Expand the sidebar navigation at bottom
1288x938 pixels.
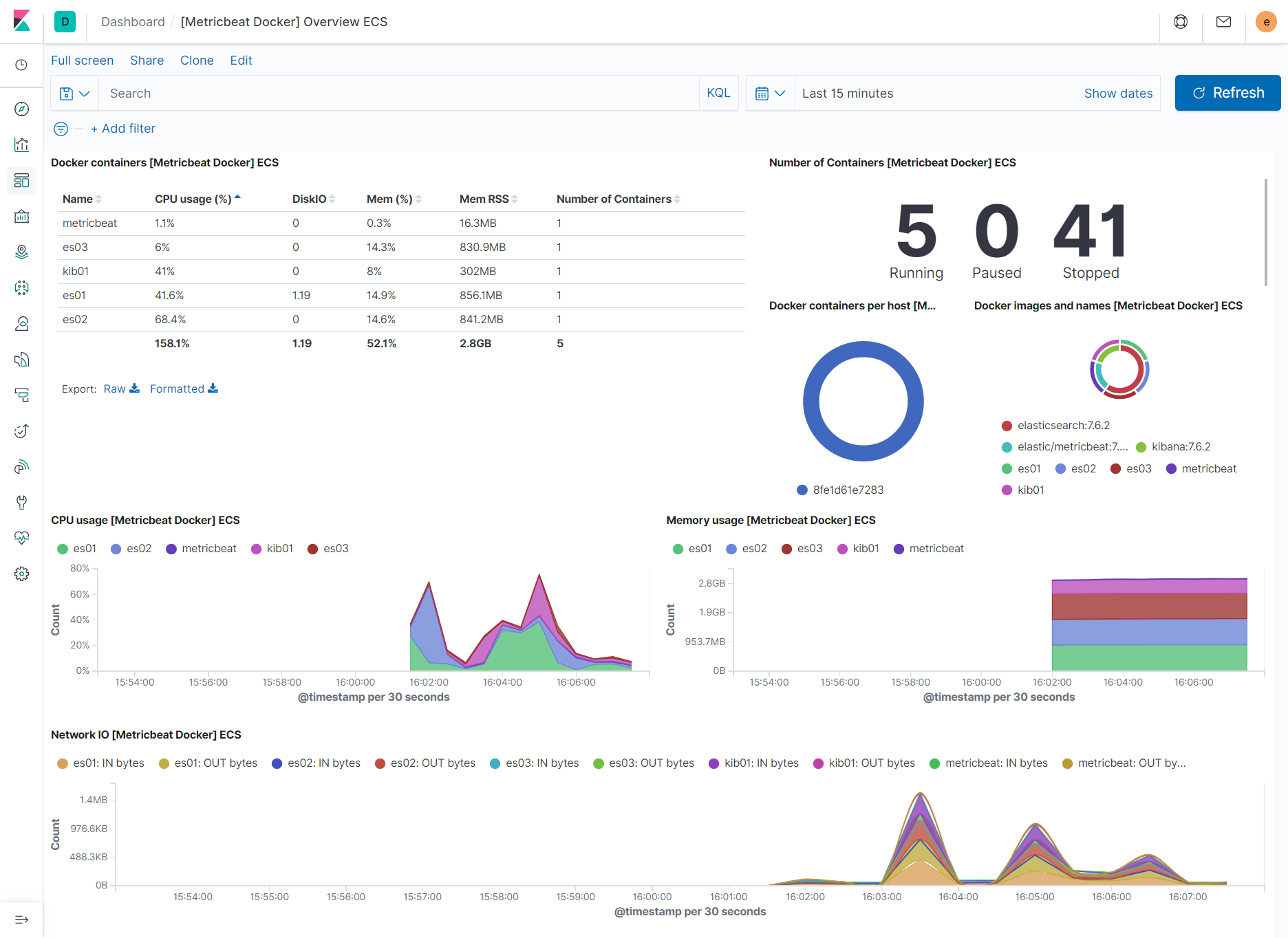point(21,919)
